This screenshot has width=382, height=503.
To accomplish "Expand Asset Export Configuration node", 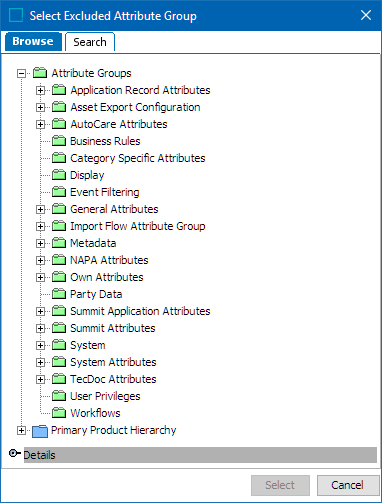I will click(x=40, y=107).
